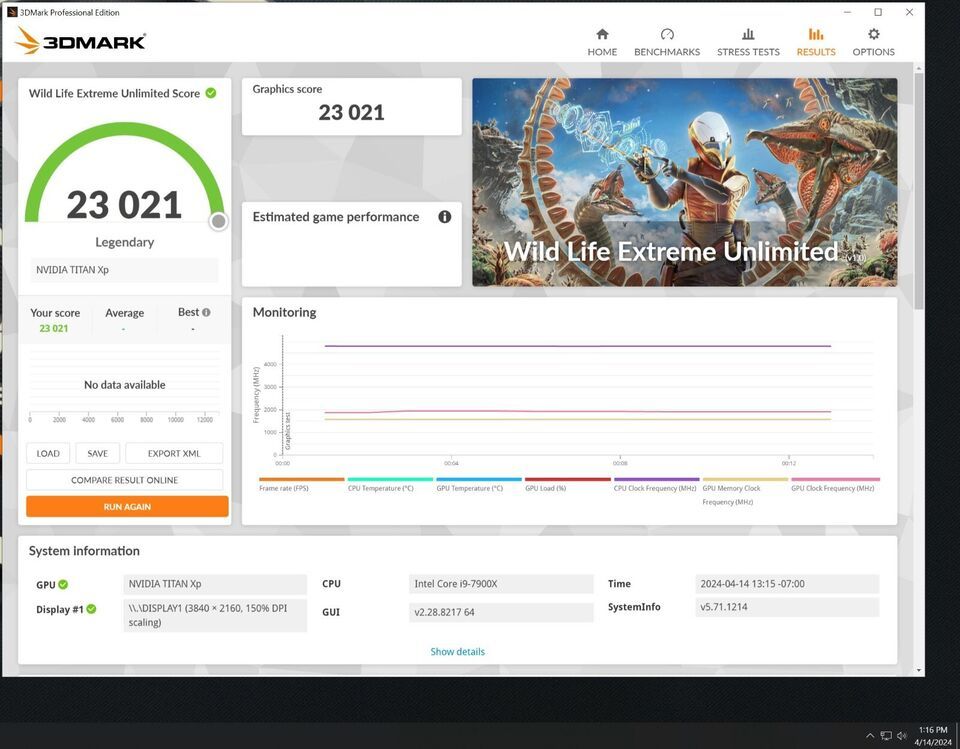Toggle CPU Temperature legend series
This screenshot has width=960, height=749.
pos(390,484)
